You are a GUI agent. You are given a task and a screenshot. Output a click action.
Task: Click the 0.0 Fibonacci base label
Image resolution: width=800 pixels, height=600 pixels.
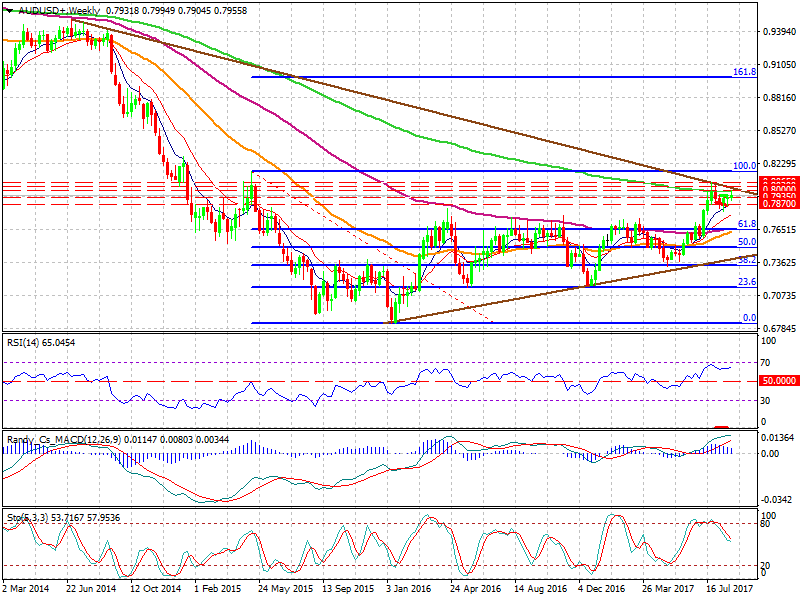tap(747, 318)
